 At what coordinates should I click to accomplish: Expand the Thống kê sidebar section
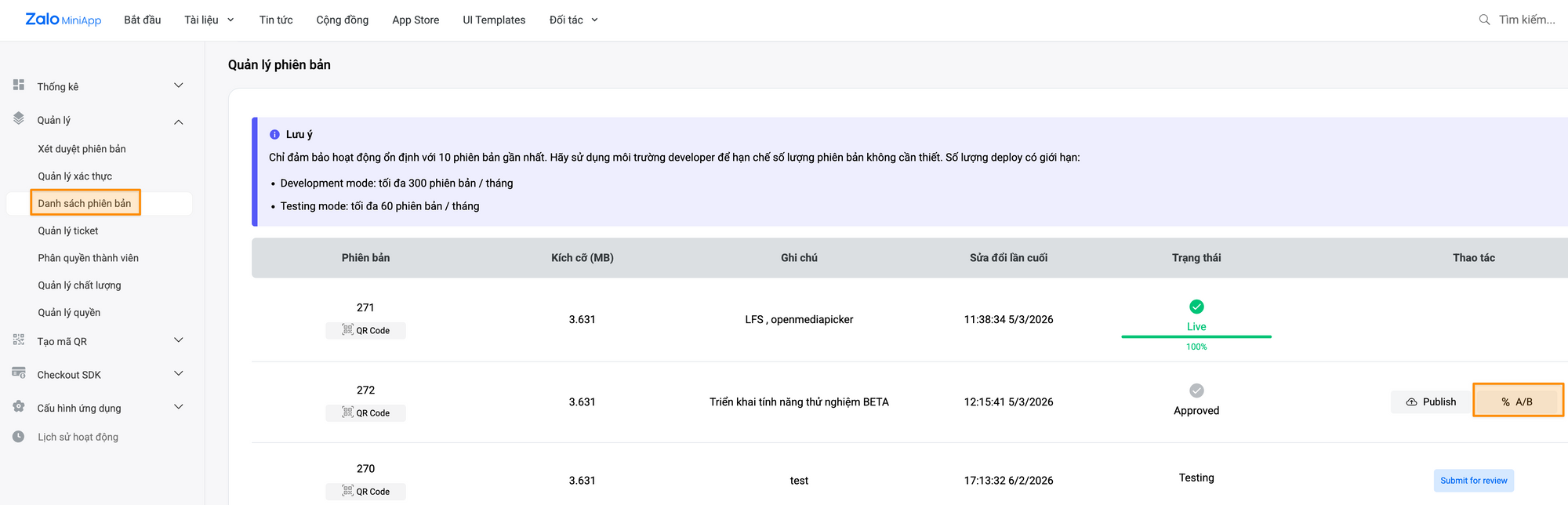(x=179, y=85)
